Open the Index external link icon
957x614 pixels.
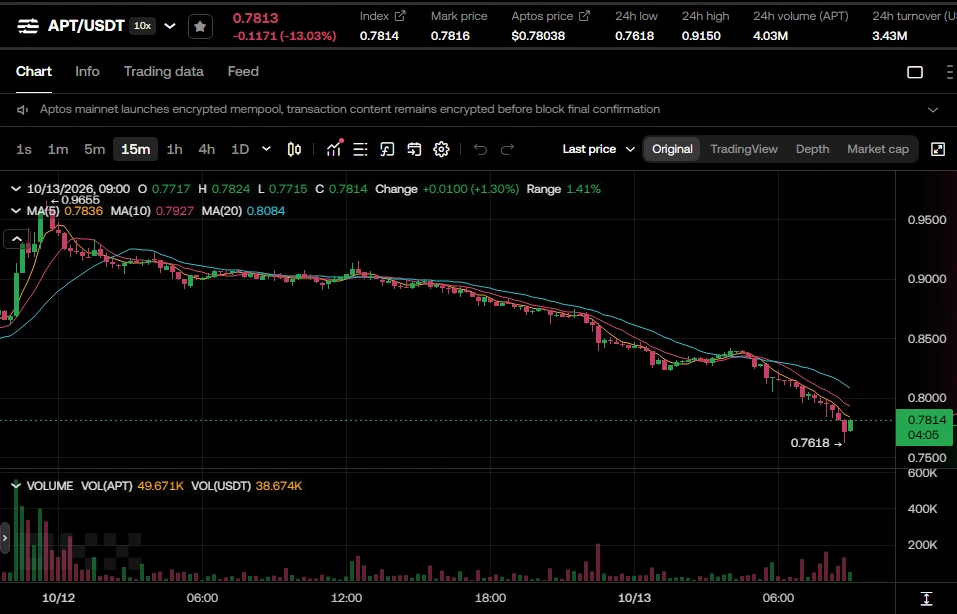coord(400,16)
